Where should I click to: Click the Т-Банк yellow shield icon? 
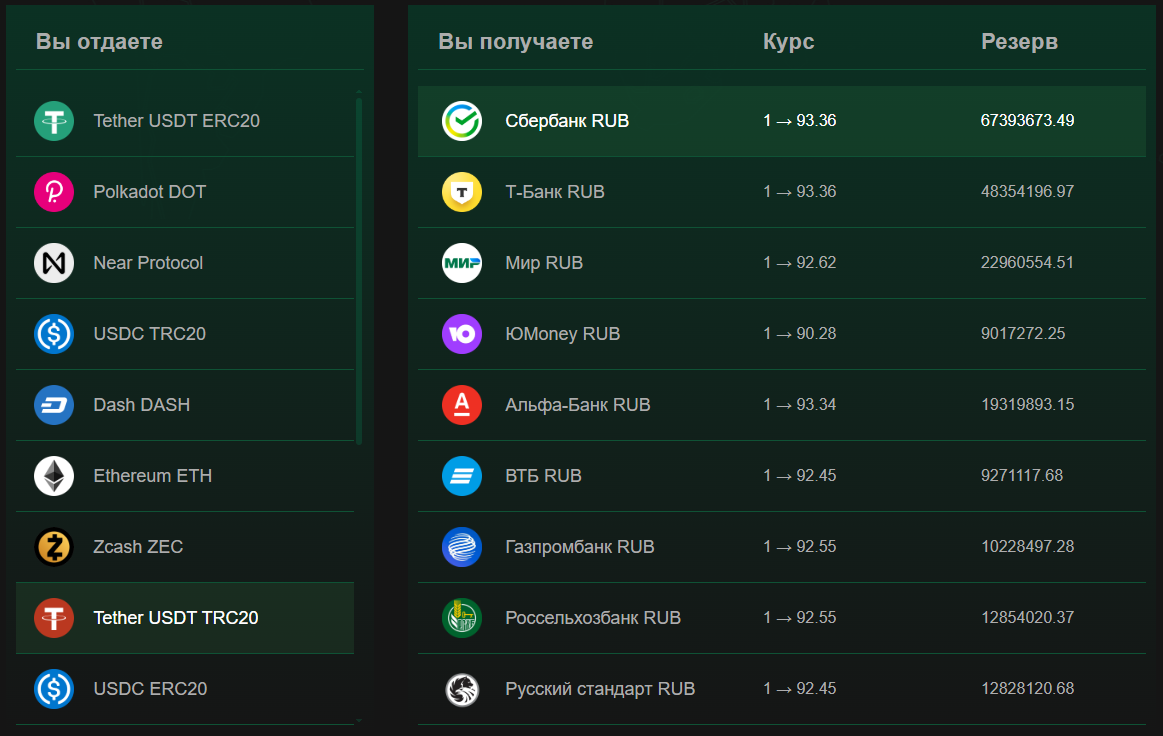pyautogui.click(x=462, y=192)
